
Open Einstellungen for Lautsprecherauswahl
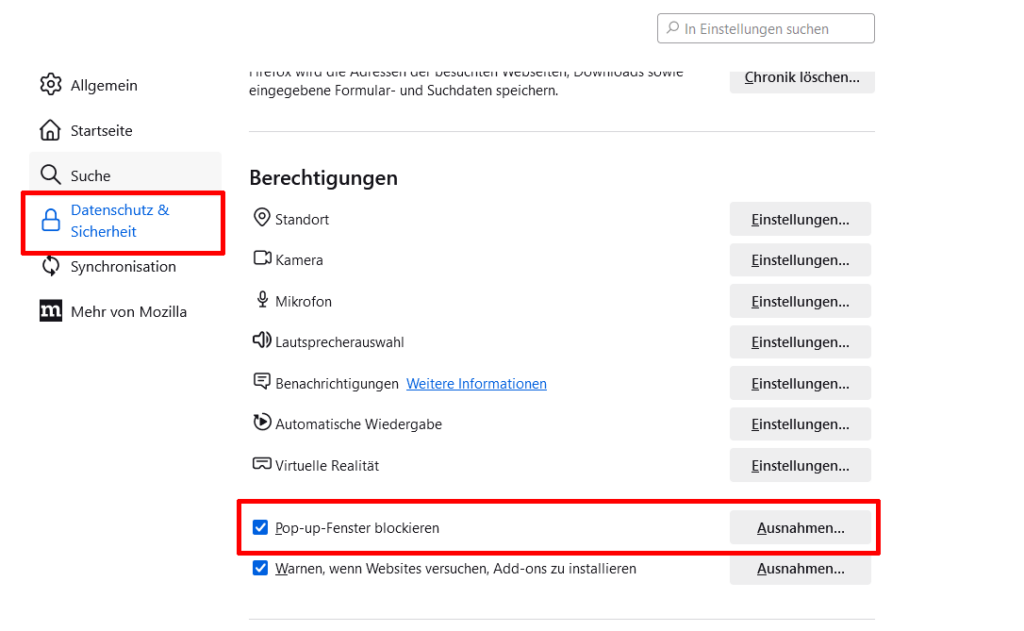click(x=799, y=342)
